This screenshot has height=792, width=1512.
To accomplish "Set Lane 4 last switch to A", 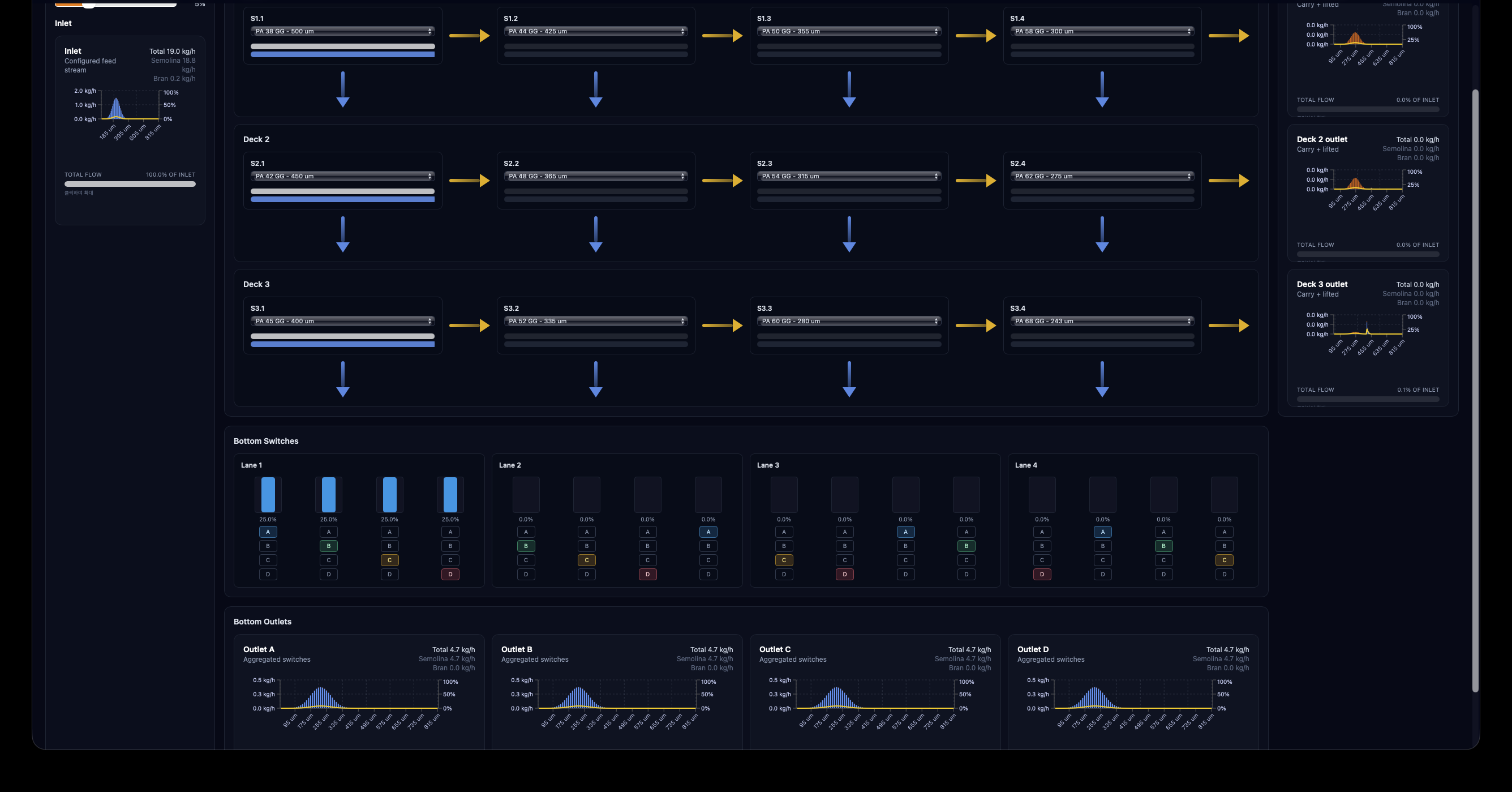I will tap(1224, 532).
